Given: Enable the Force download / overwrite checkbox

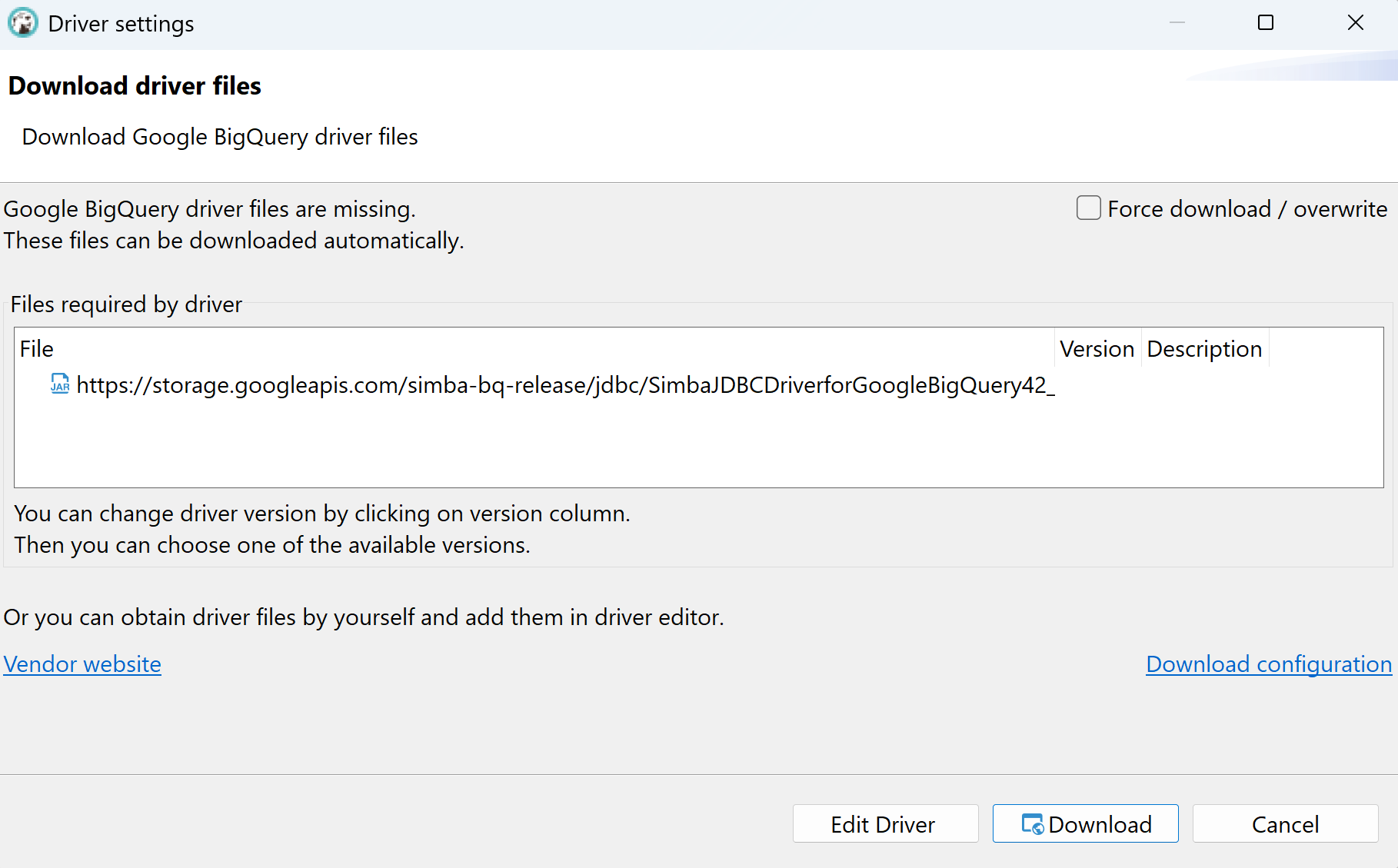Looking at the screenshot, I should 1088,208.
